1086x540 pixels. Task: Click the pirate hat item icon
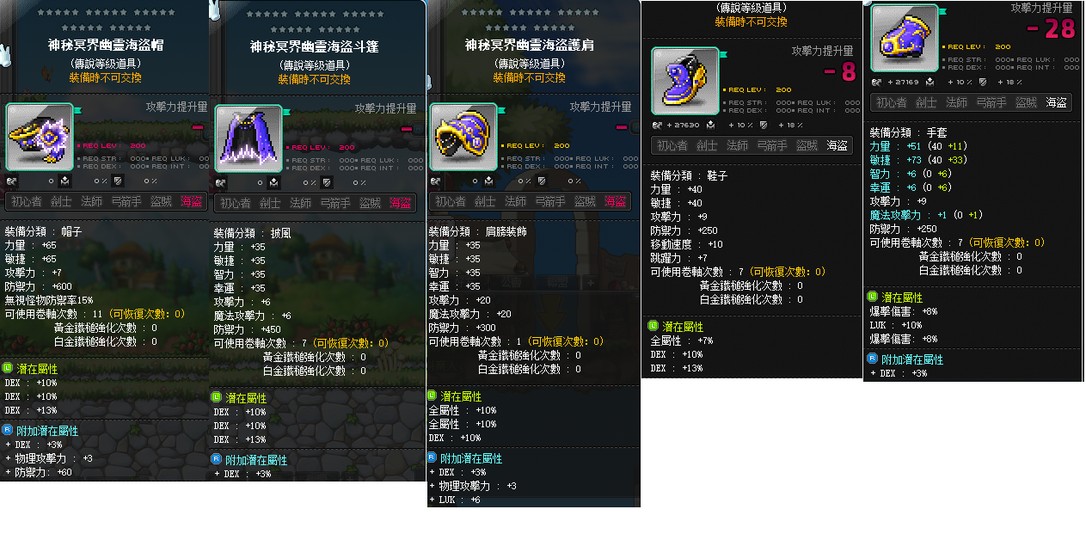pos(39,136)
